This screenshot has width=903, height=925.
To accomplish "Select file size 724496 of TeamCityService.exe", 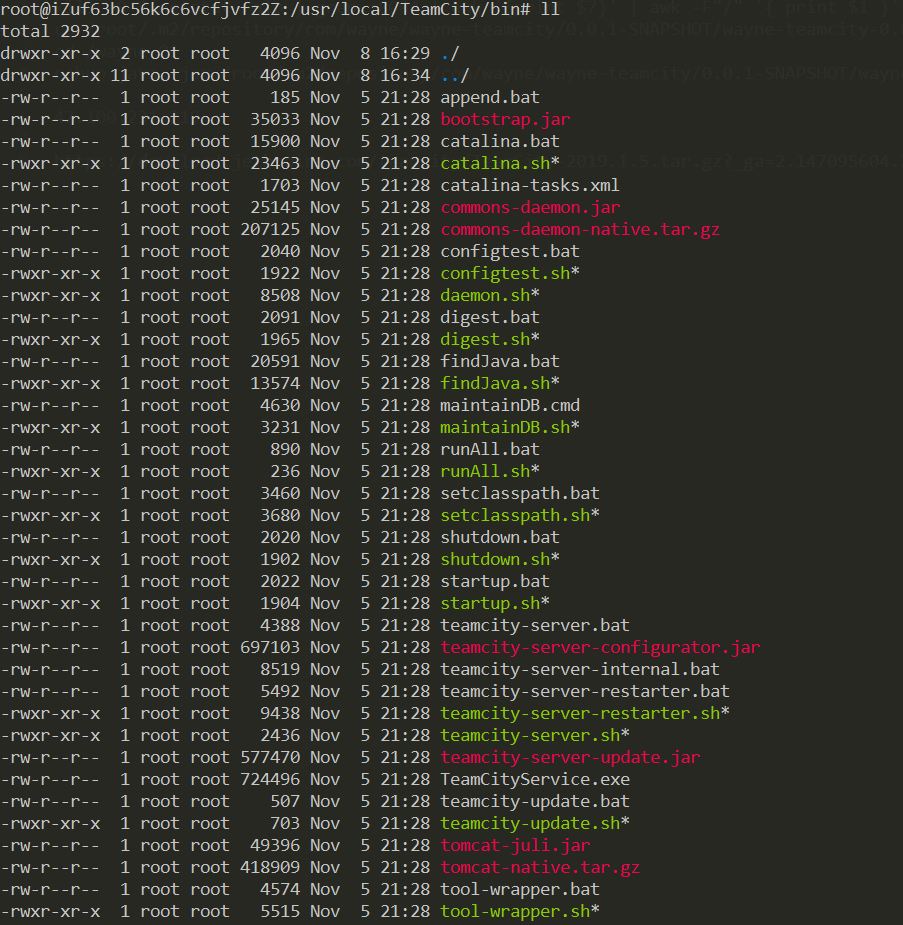I will coord(270,780).
